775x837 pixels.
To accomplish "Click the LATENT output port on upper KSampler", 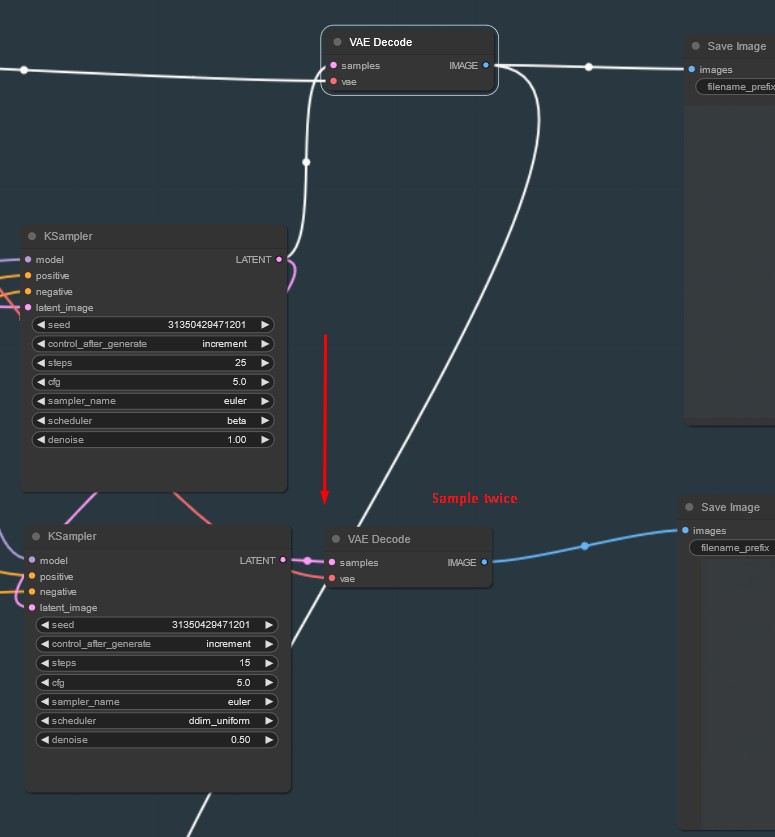I will click(x=279, y=259).
